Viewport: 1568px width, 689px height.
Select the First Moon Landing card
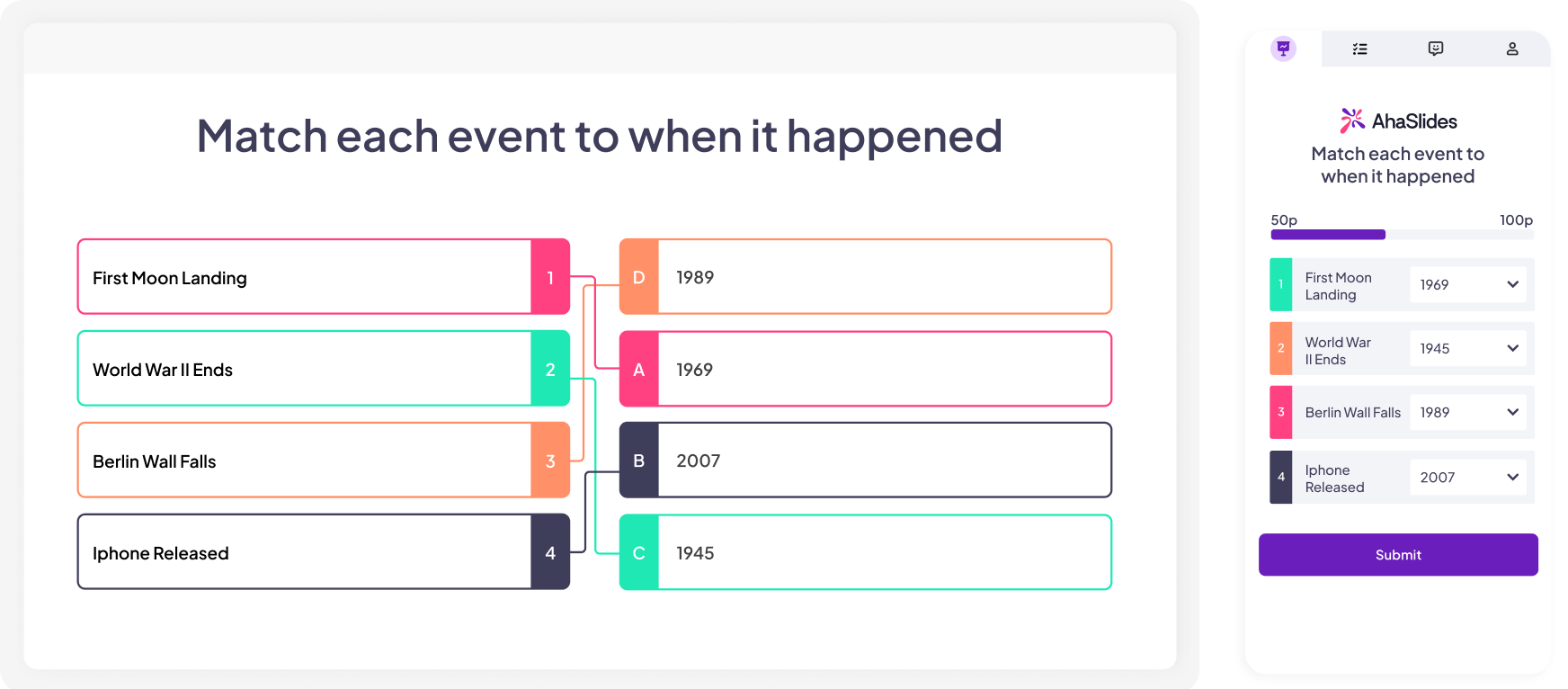click(324, 277)
